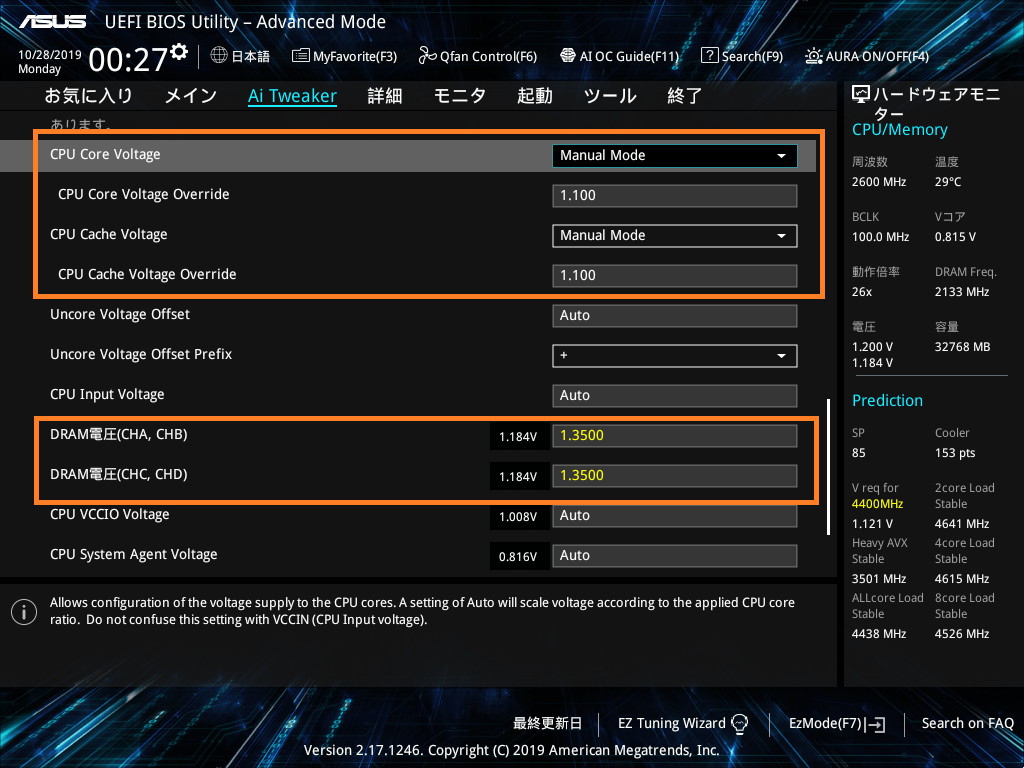Click the 4400MHz V req value

click(x=877, y=504)
